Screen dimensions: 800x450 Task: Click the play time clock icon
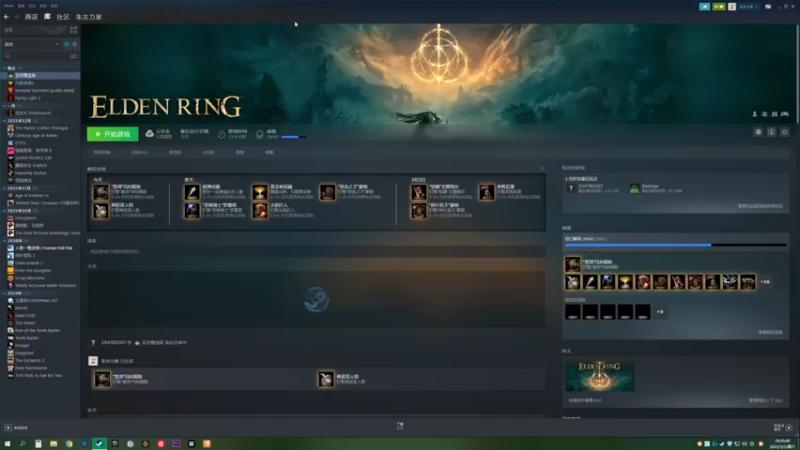[x=221, y=134]
